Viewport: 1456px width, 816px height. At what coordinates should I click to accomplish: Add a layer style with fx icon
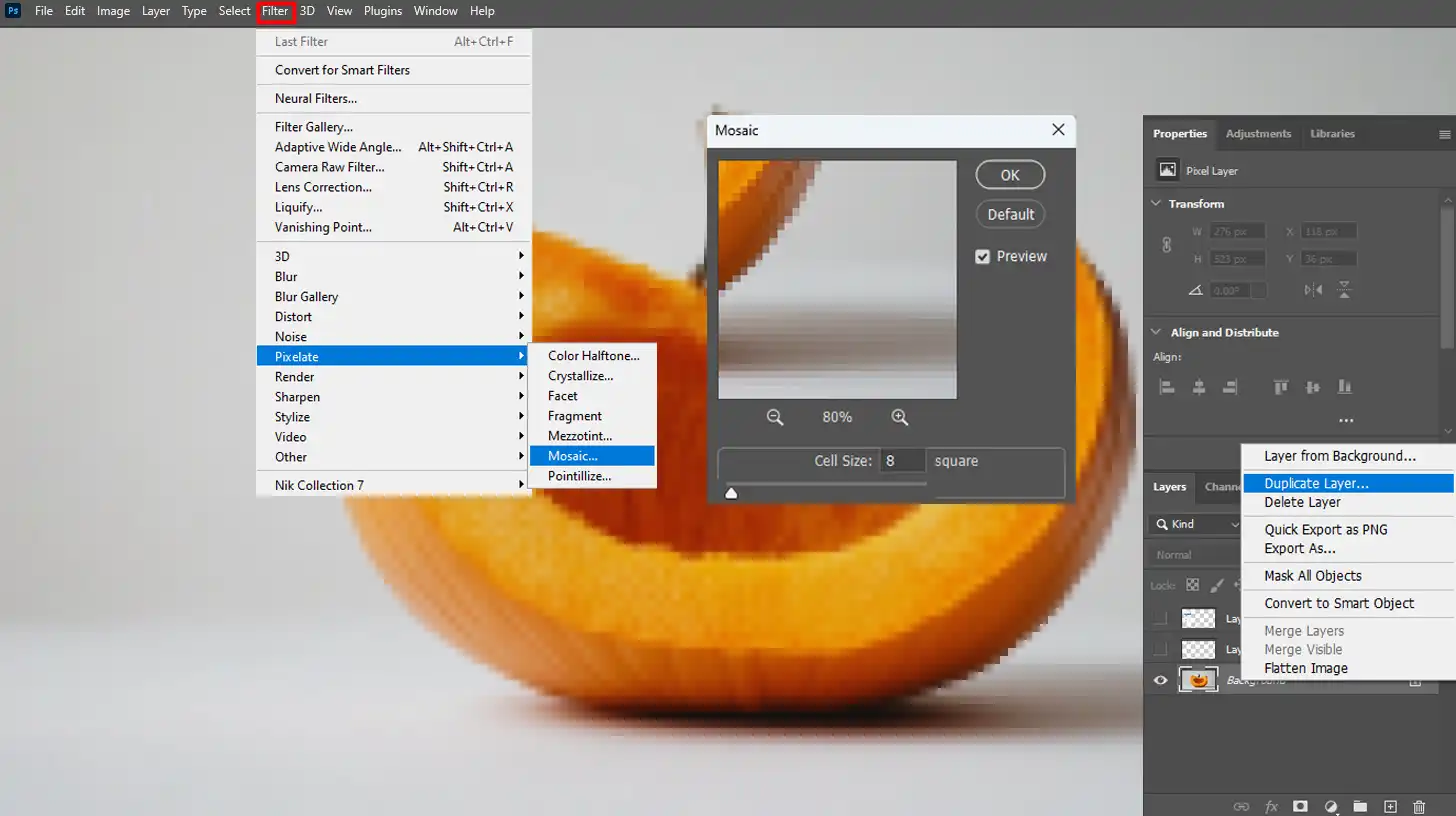click(1271, 806)
